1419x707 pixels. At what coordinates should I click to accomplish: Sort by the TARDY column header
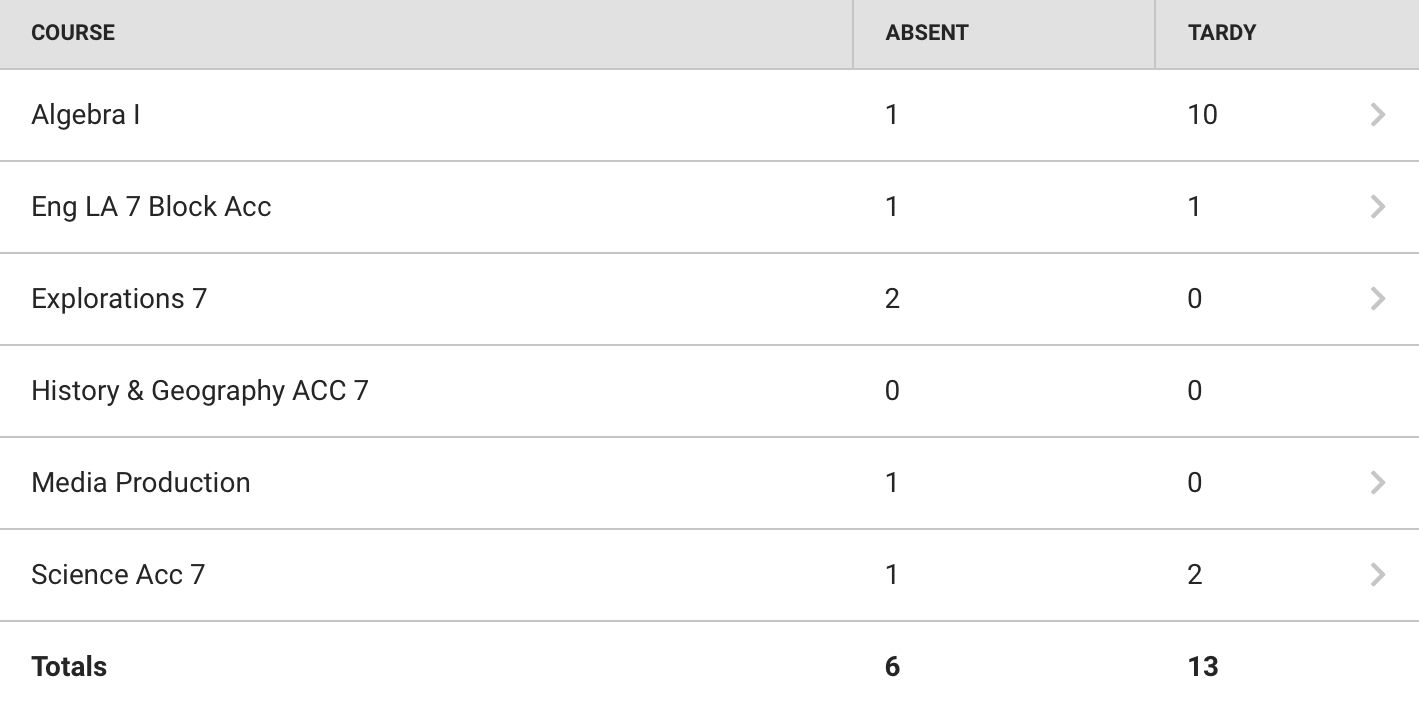(1222, 33)
